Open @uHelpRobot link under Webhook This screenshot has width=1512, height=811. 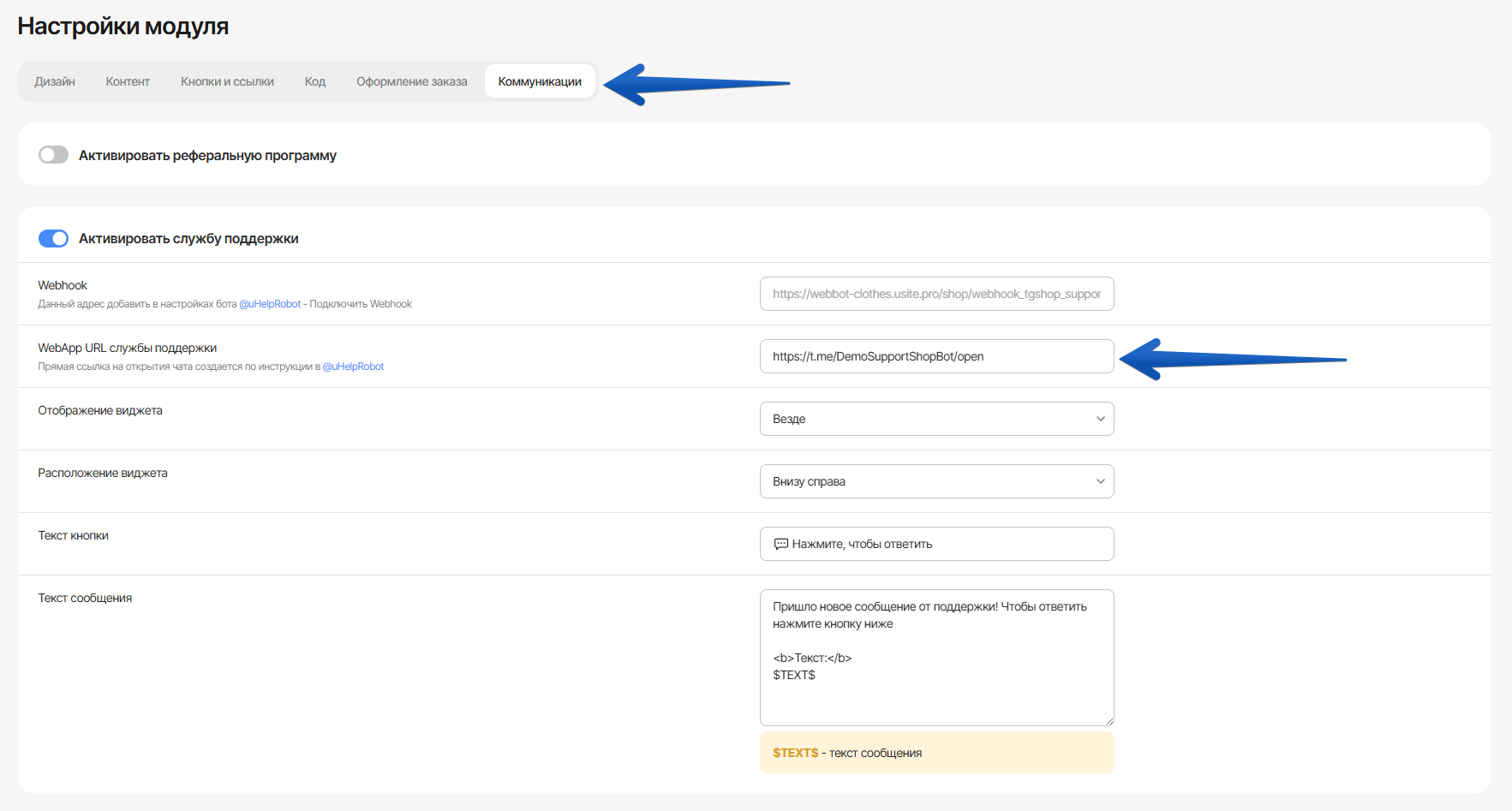(270, 304)
